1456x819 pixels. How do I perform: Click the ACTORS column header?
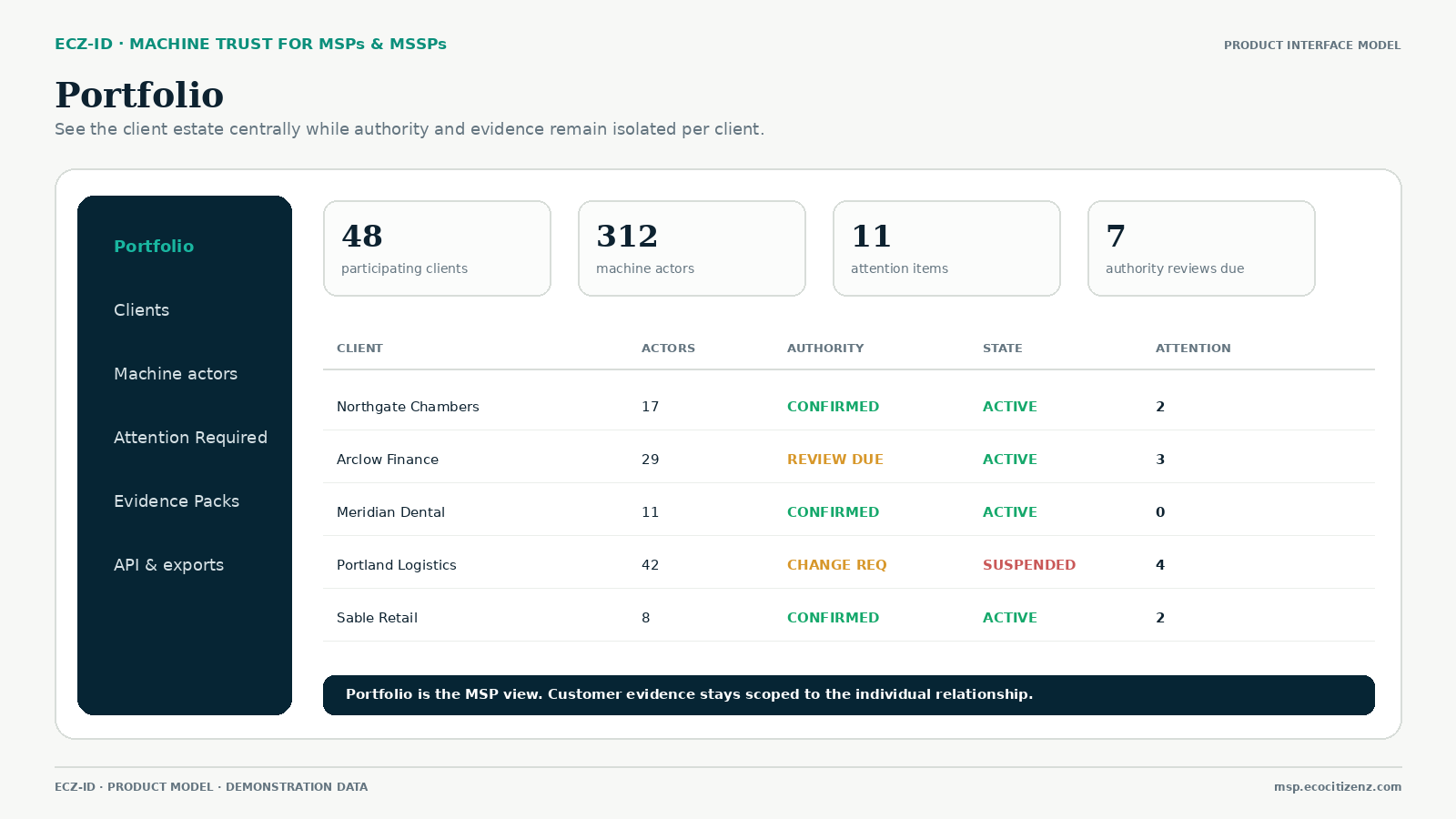[x=668, y=349]
